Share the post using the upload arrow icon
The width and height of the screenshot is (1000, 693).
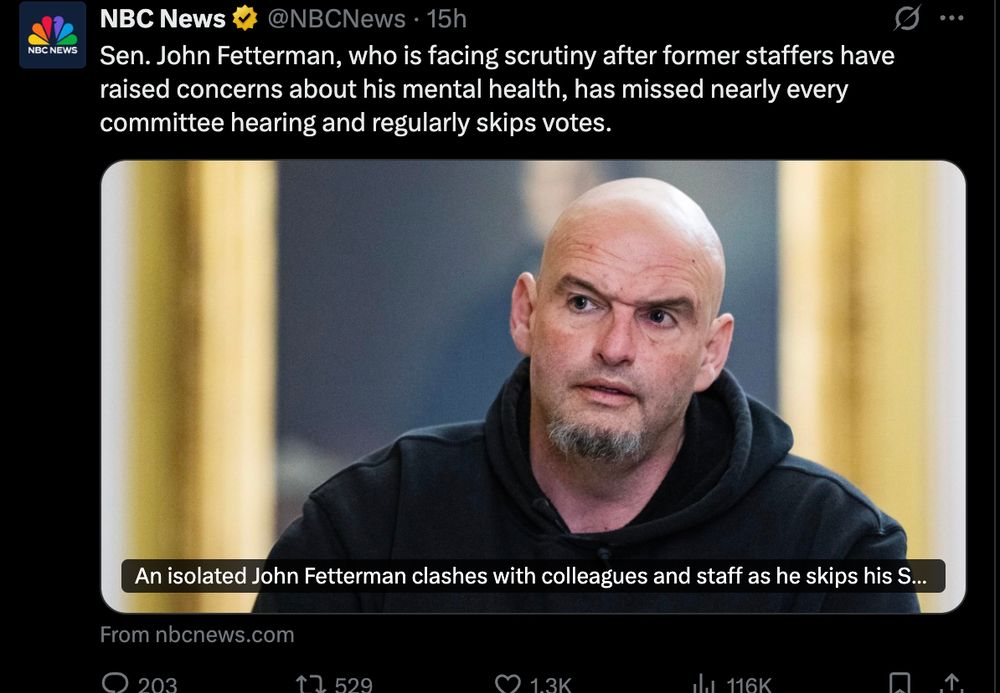coord(952,683)
